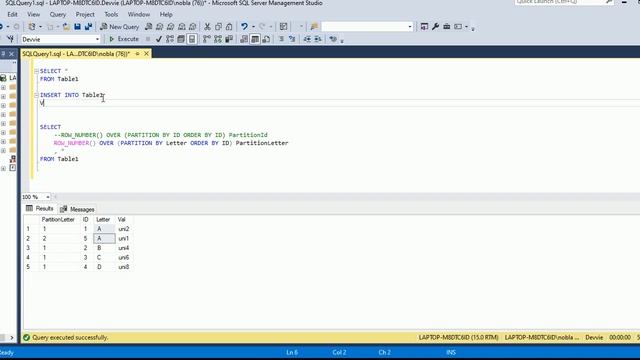Close the Object Explorer panel
Viewport: 640px width, 360px height.
11,54
